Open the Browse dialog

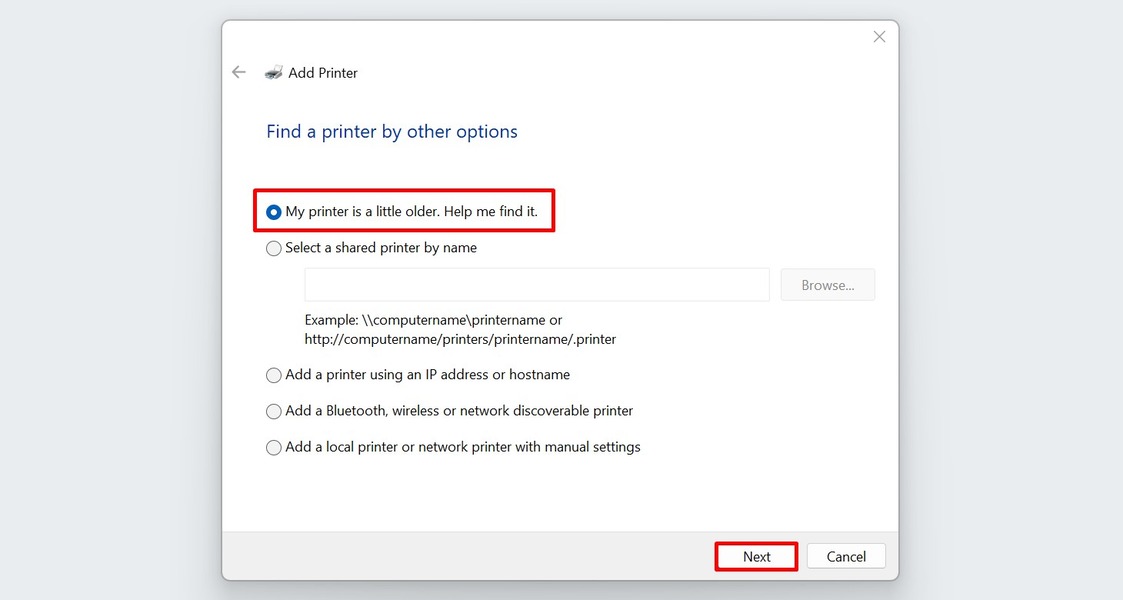pyautogui.click(x=827, y=284)
